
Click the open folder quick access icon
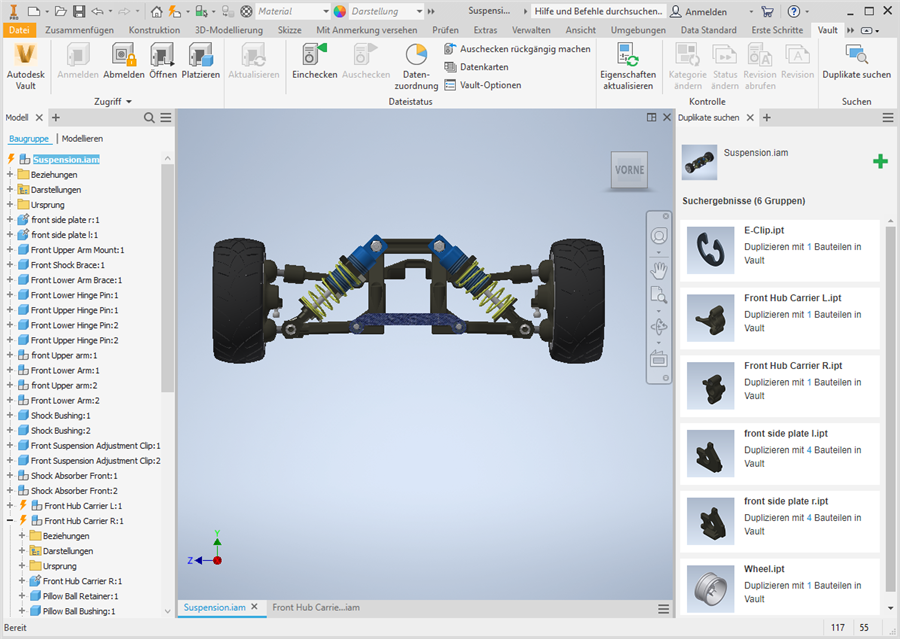pos(60,11)
